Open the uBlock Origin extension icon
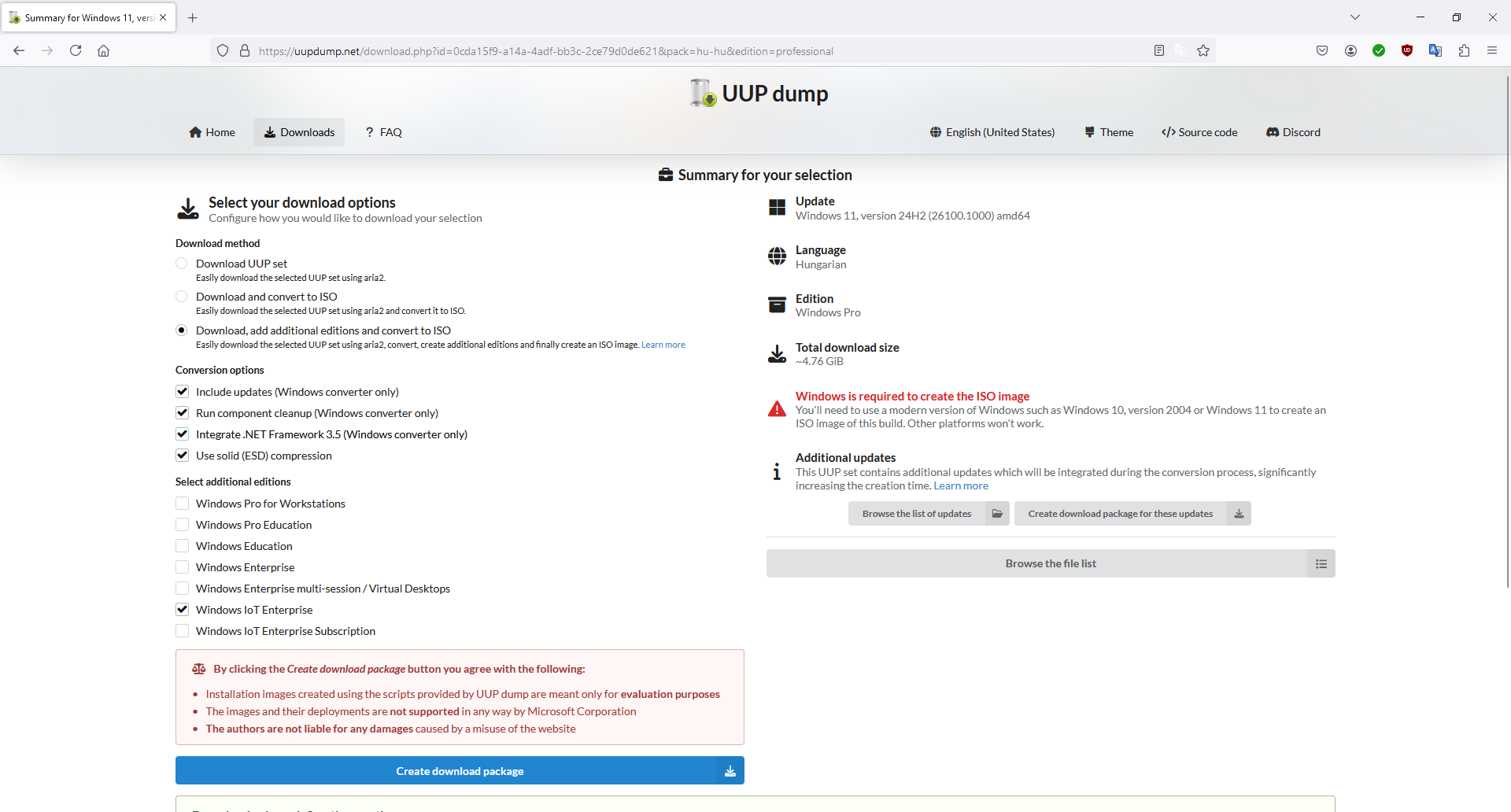 point(1407,50)
